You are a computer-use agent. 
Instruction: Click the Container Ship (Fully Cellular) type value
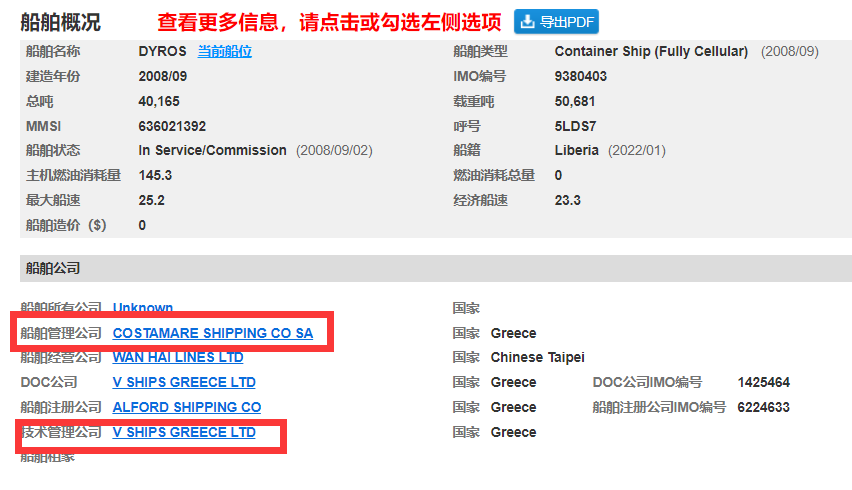[651, 52]
